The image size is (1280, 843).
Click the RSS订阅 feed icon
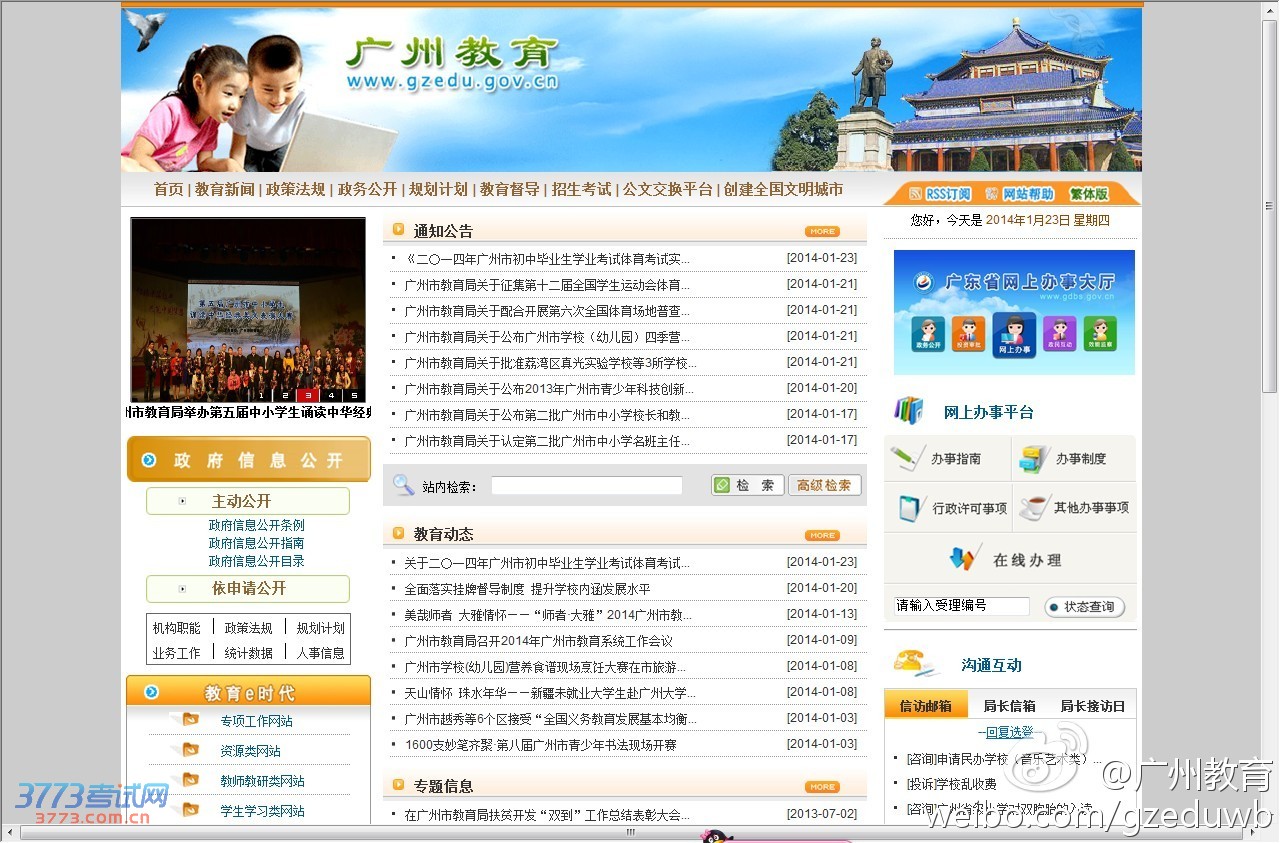[x=916, y=194]
